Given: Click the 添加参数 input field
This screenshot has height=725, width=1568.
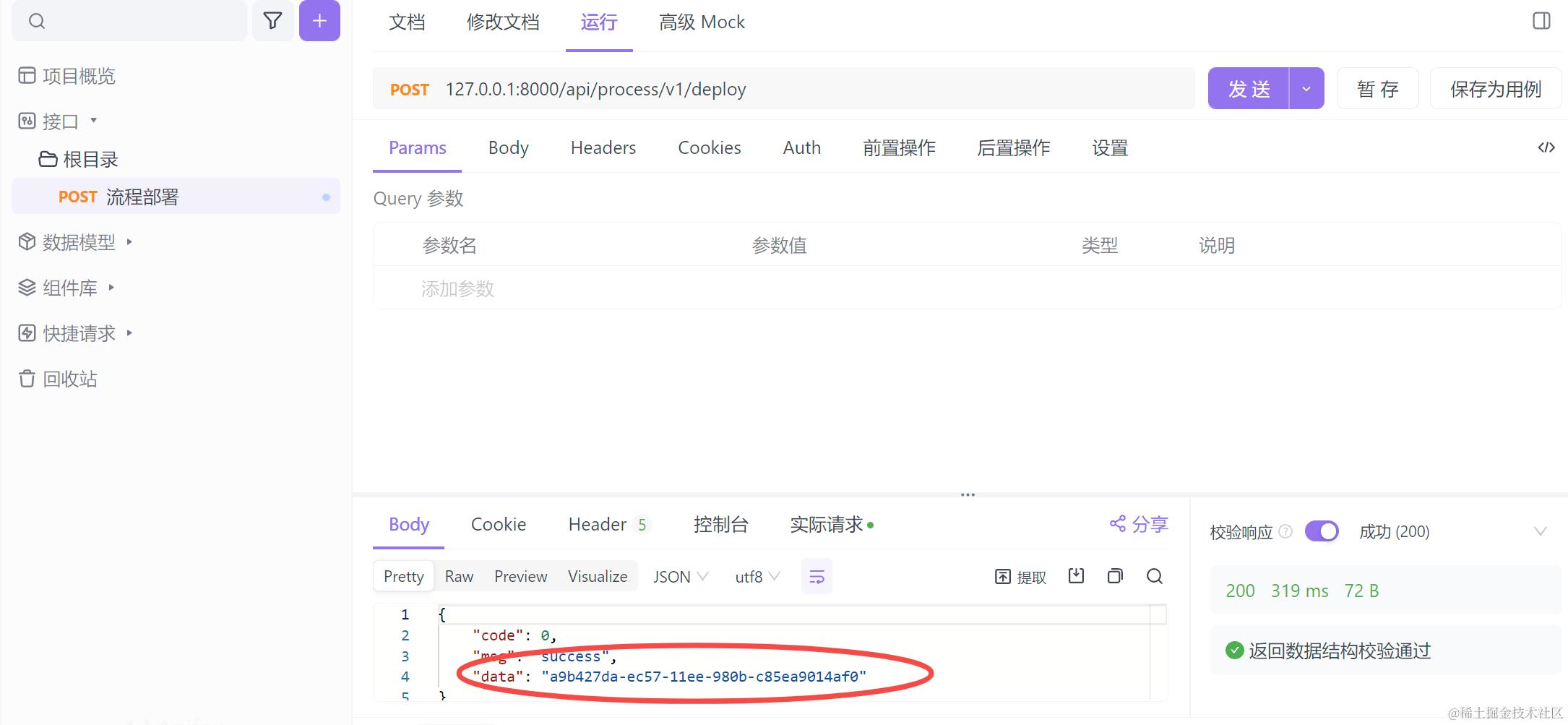Looking at the screenshot, I should click(457, 289).
